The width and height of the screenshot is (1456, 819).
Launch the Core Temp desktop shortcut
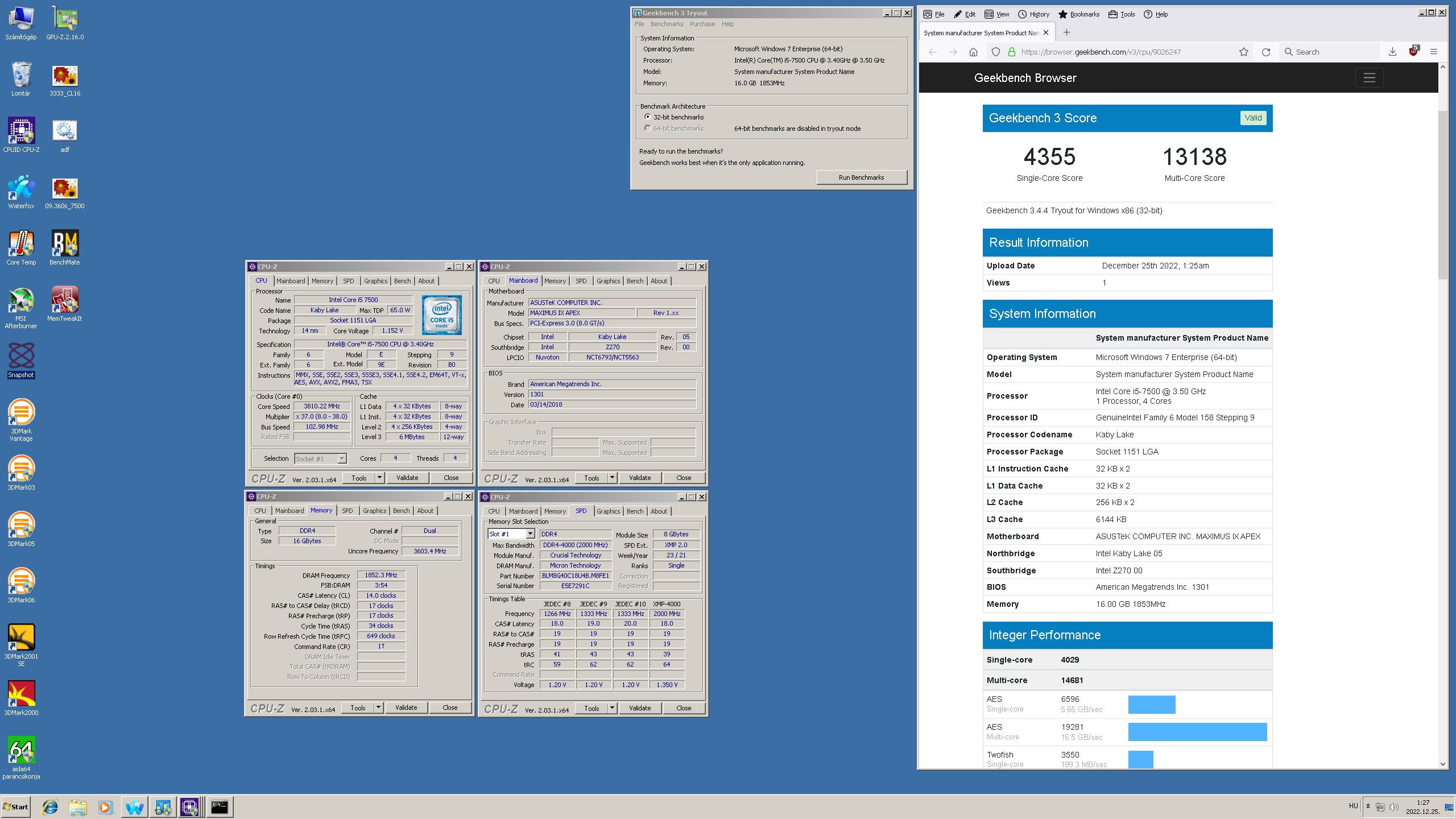tap(21, 248)
